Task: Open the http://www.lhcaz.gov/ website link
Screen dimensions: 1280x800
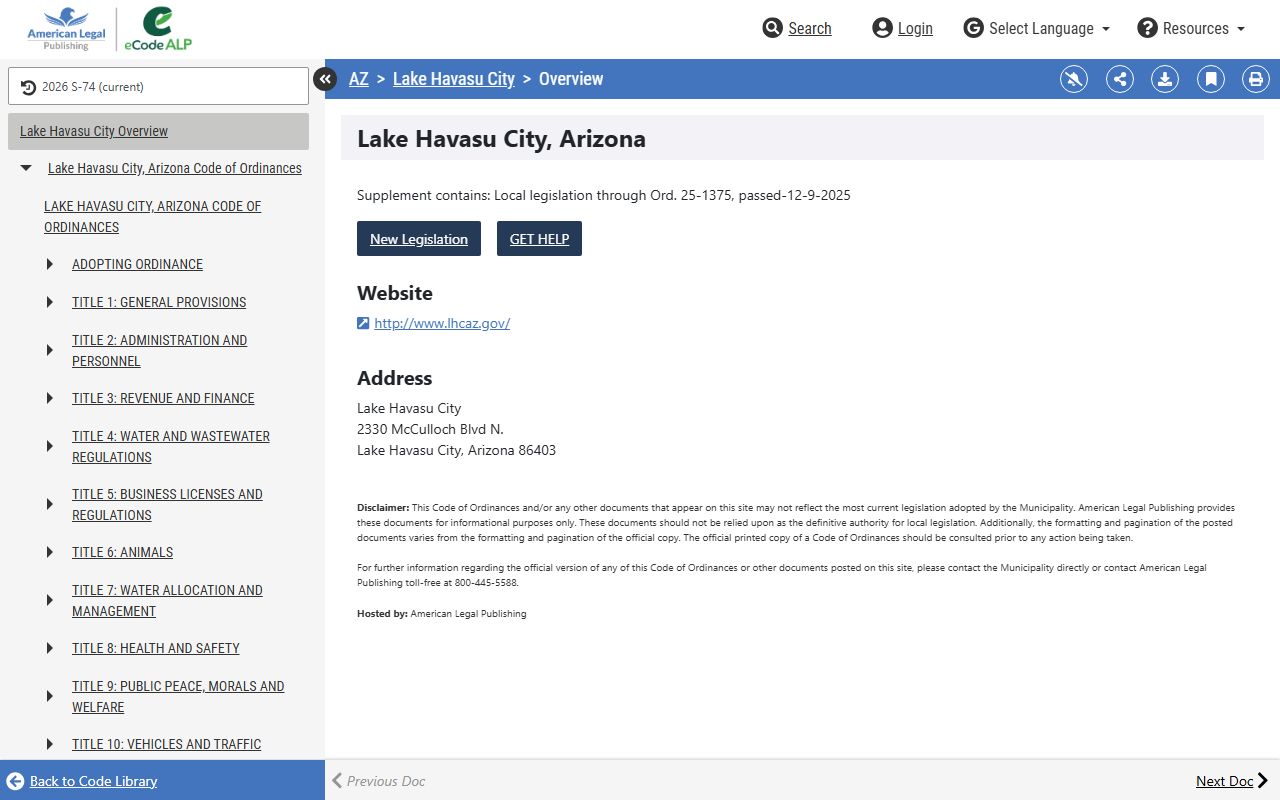Action: coord(442,323)
